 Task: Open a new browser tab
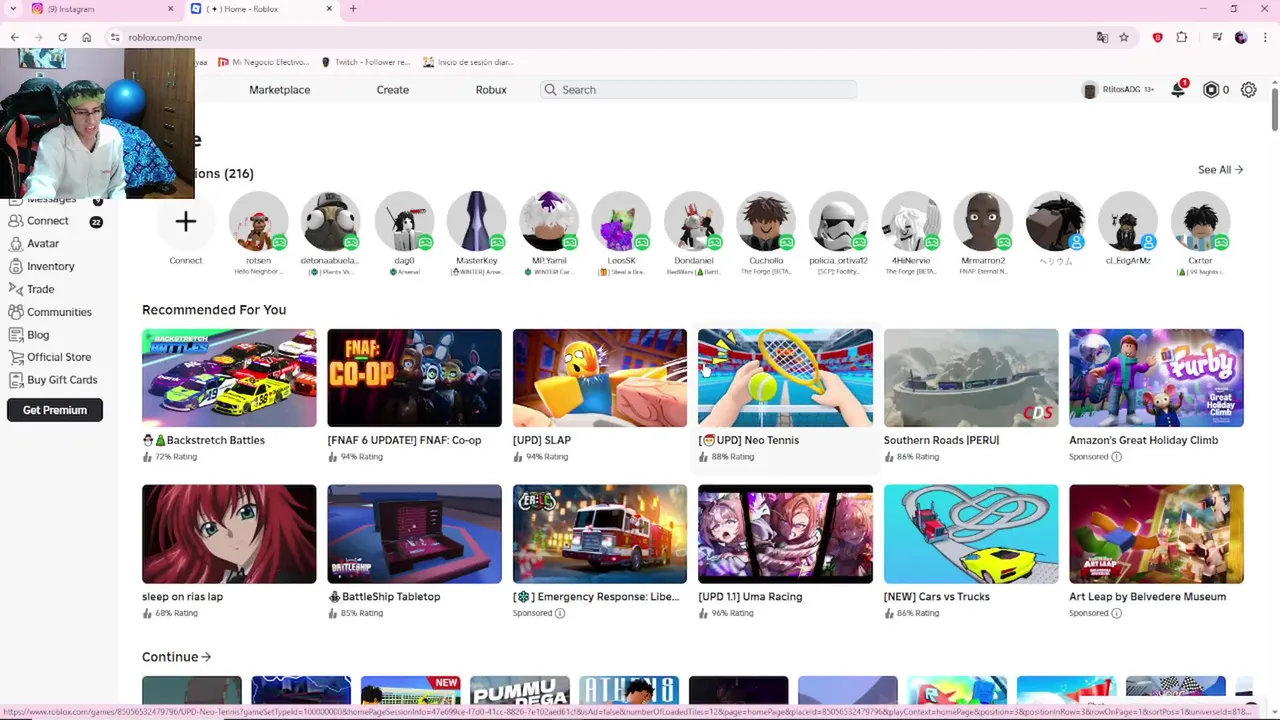(353, 9)
